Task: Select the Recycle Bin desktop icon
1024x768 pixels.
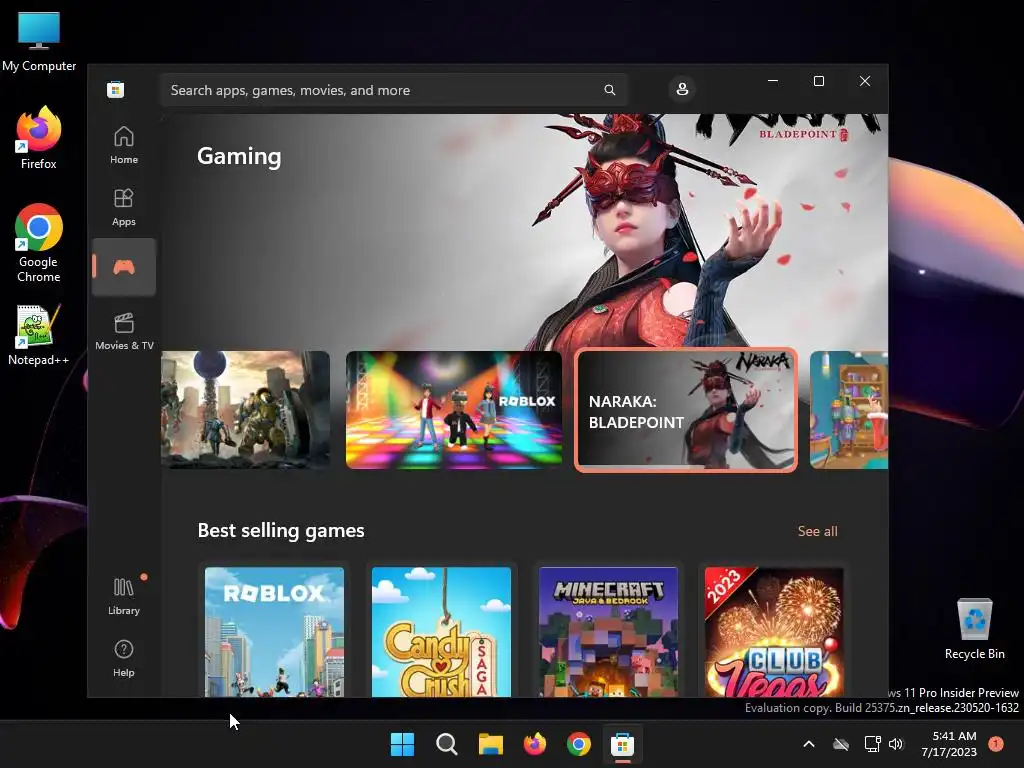Action: point(974,628)
